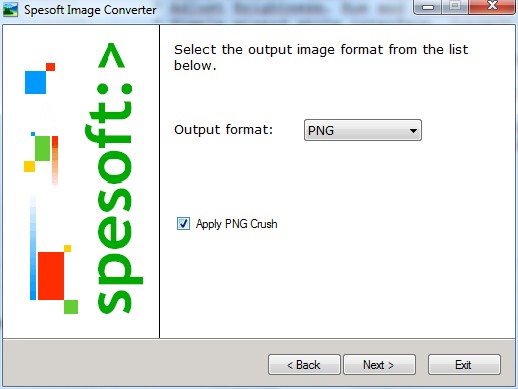Go to the Next step
The width and height of the screenshot is (518, 389).
tap(379, 365)
